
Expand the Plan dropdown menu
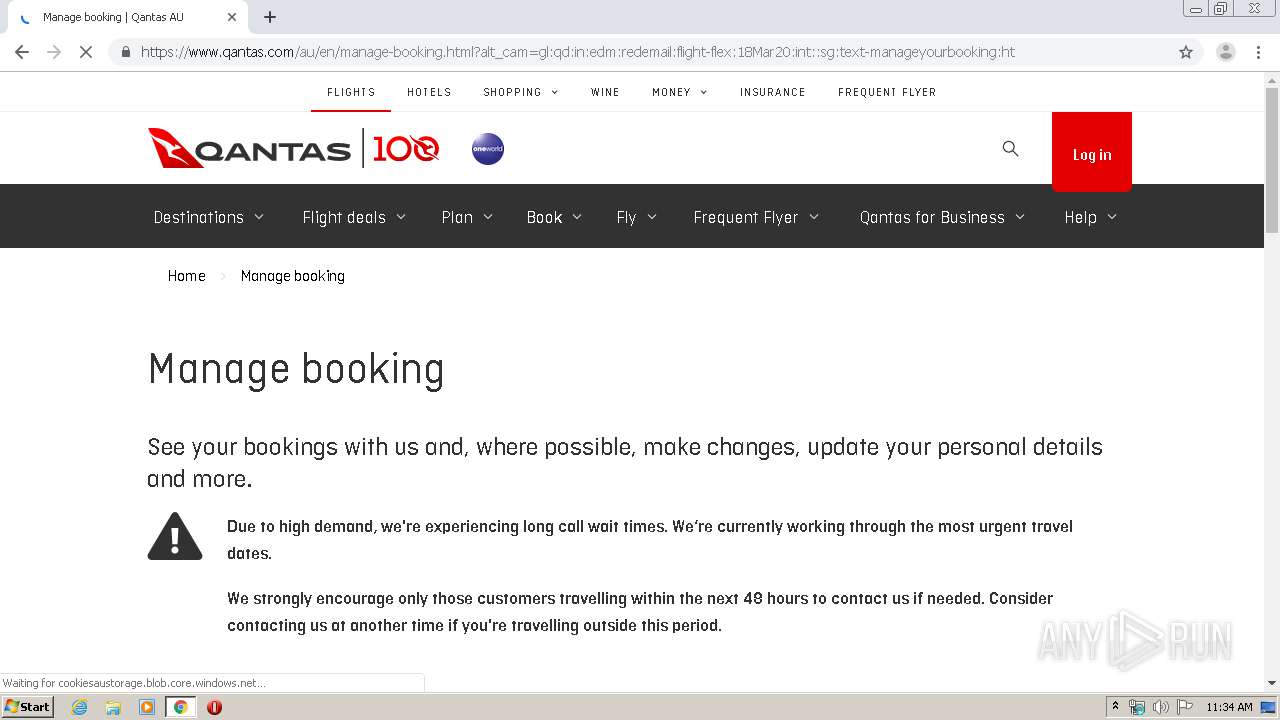tap(467, 217)
